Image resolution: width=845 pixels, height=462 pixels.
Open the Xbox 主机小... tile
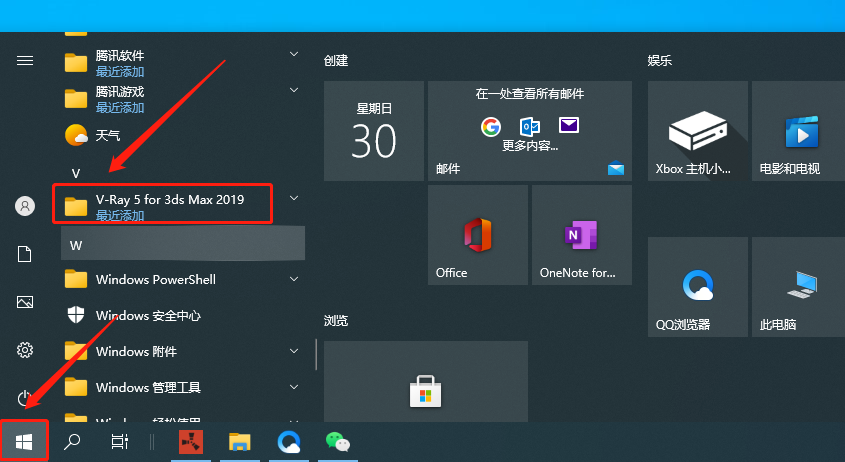coord(698,131)
